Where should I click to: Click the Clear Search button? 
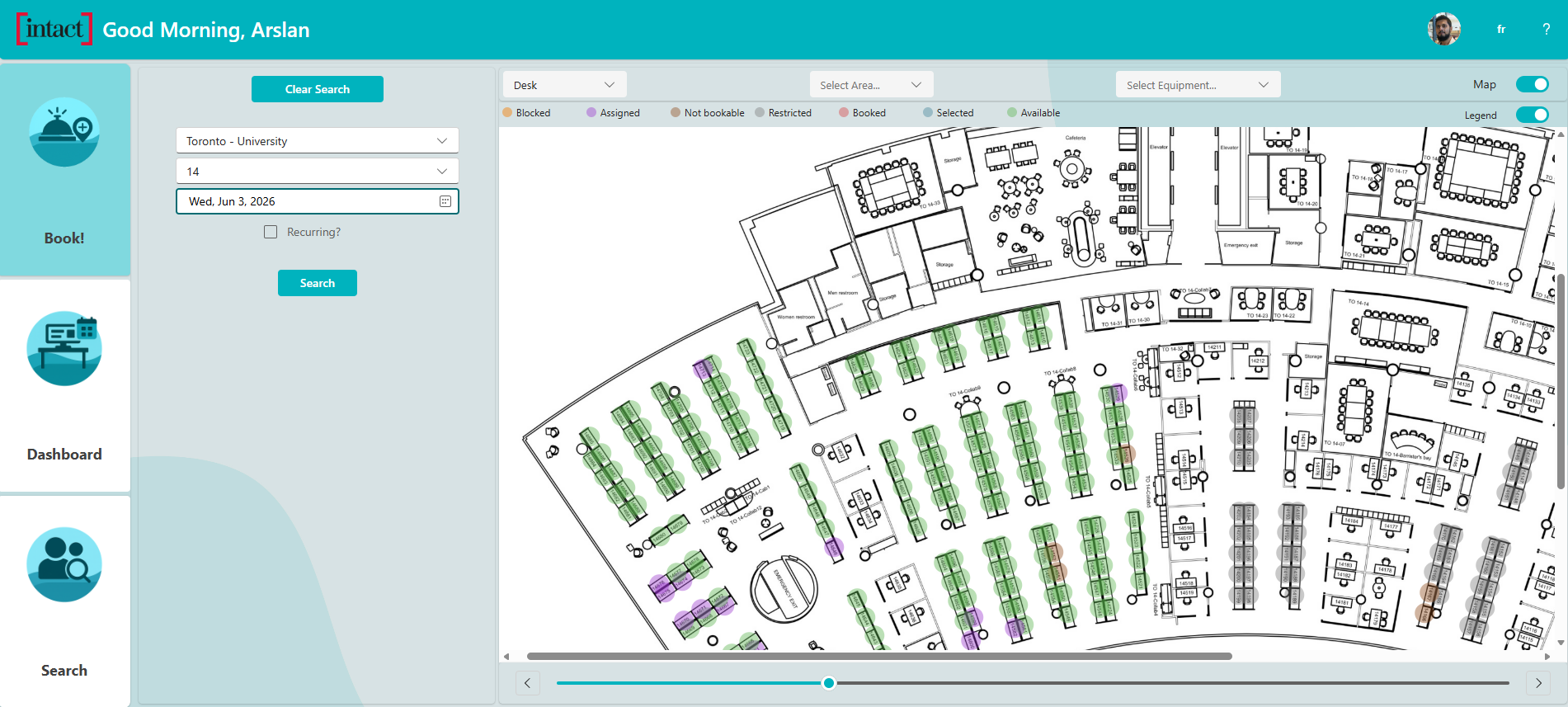click(x=318, y=89)
